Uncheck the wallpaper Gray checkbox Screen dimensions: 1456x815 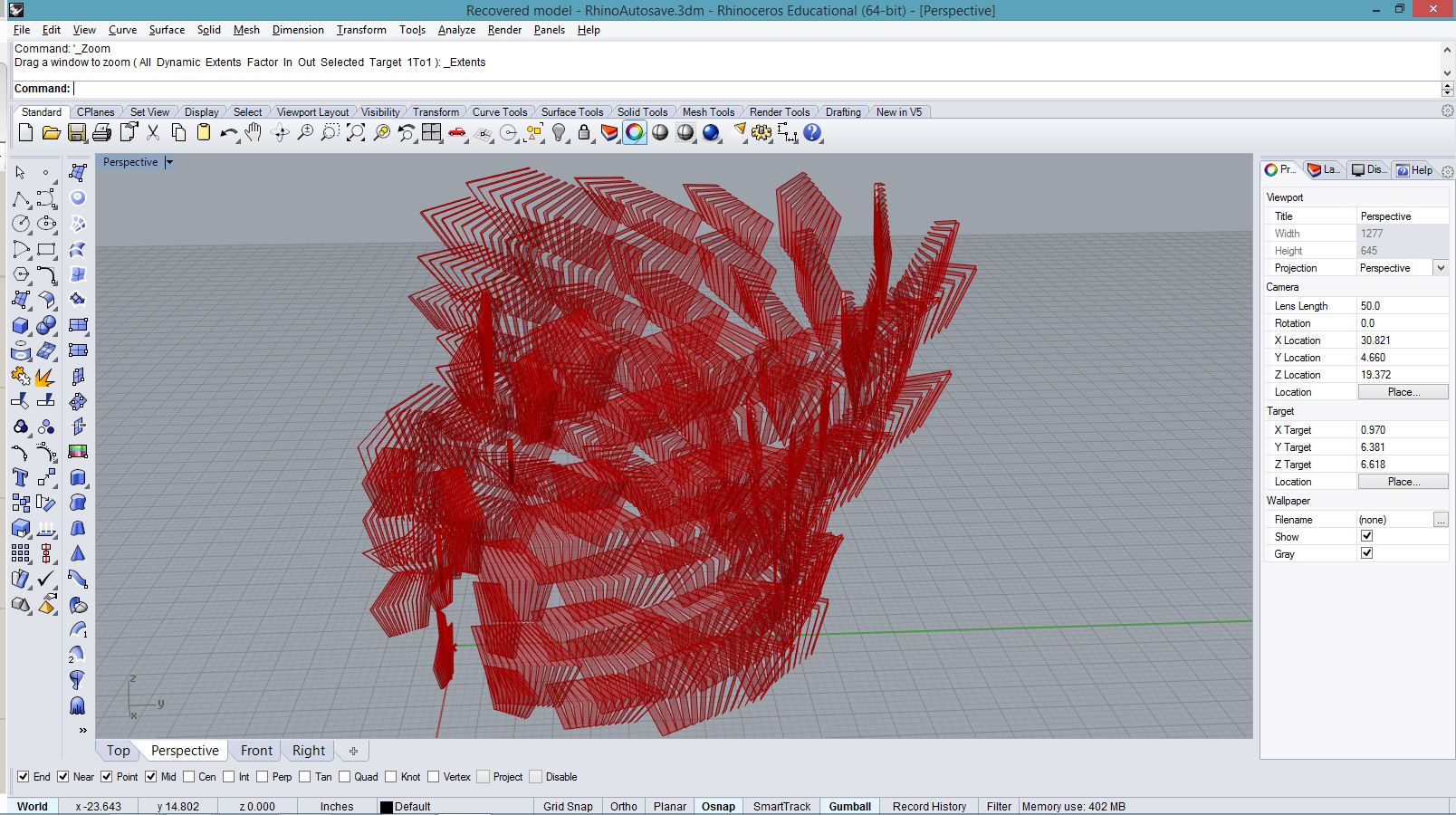1366,553
